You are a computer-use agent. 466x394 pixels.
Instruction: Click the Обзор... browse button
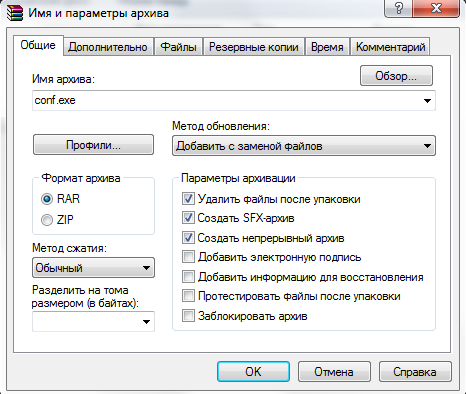(x=396, y=76)
